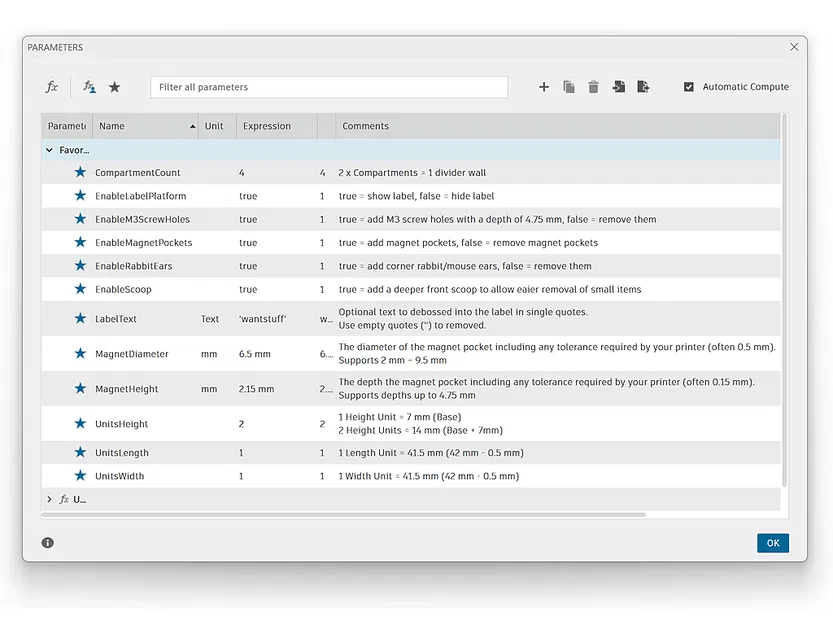Expand the User Parameters section at bottom
Image resolution: width=833 pixels, height=625 pixels.
49,499
